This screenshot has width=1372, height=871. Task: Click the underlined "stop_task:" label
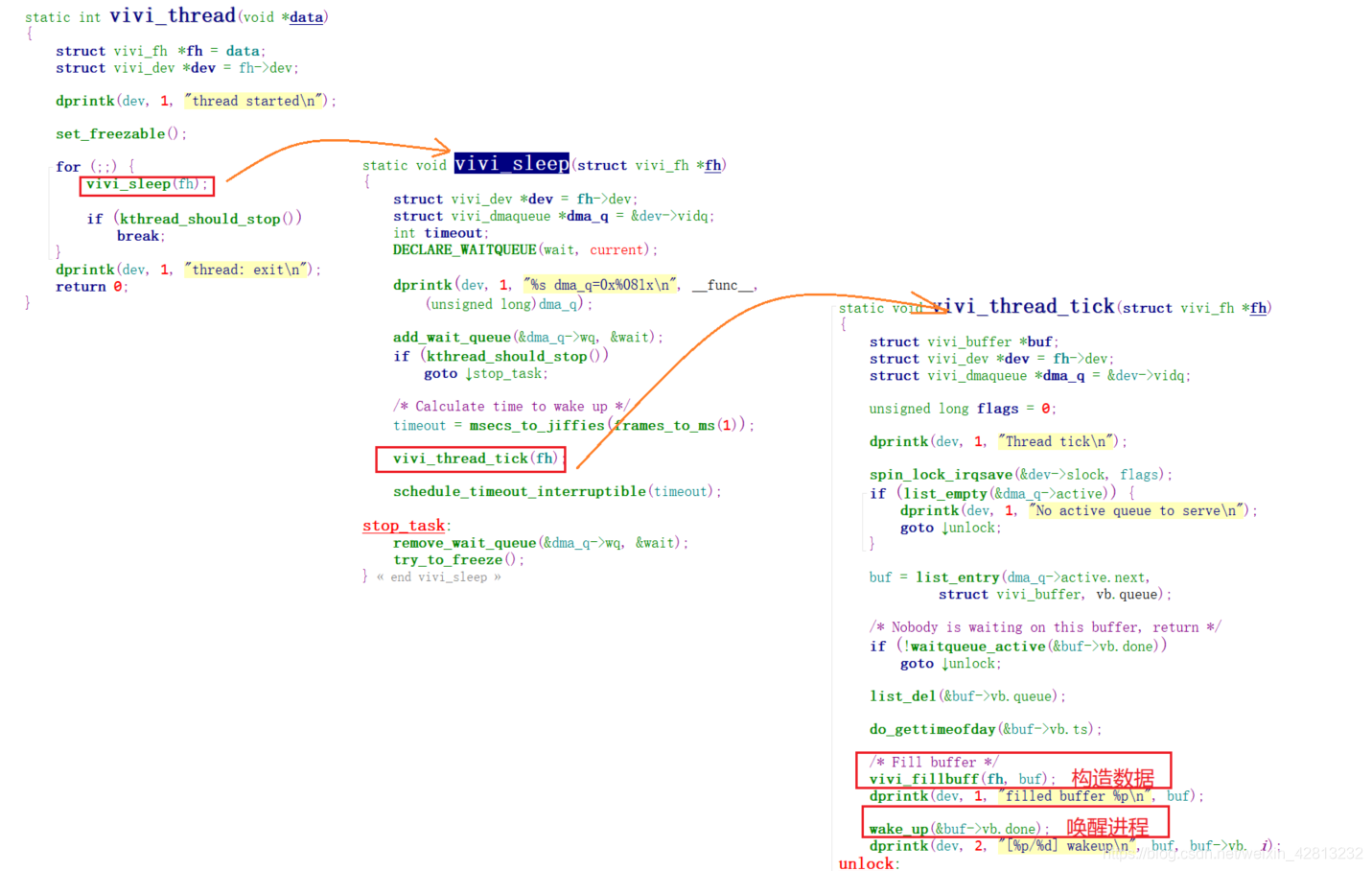[407, 526]
